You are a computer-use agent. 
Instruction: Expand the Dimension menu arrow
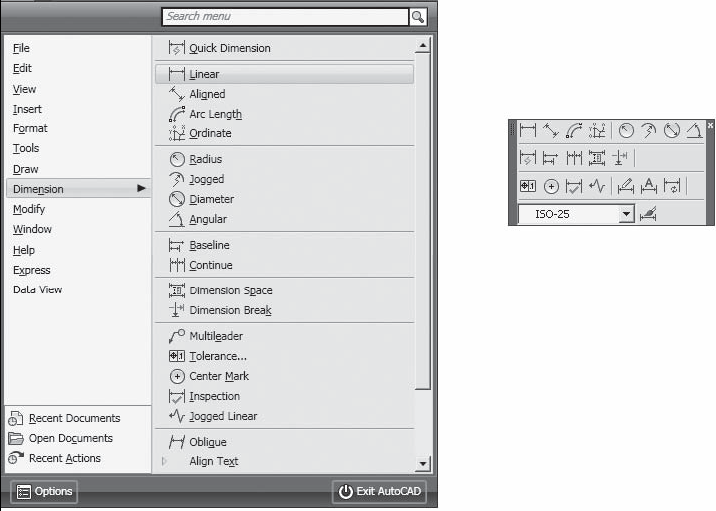[142, 188]
